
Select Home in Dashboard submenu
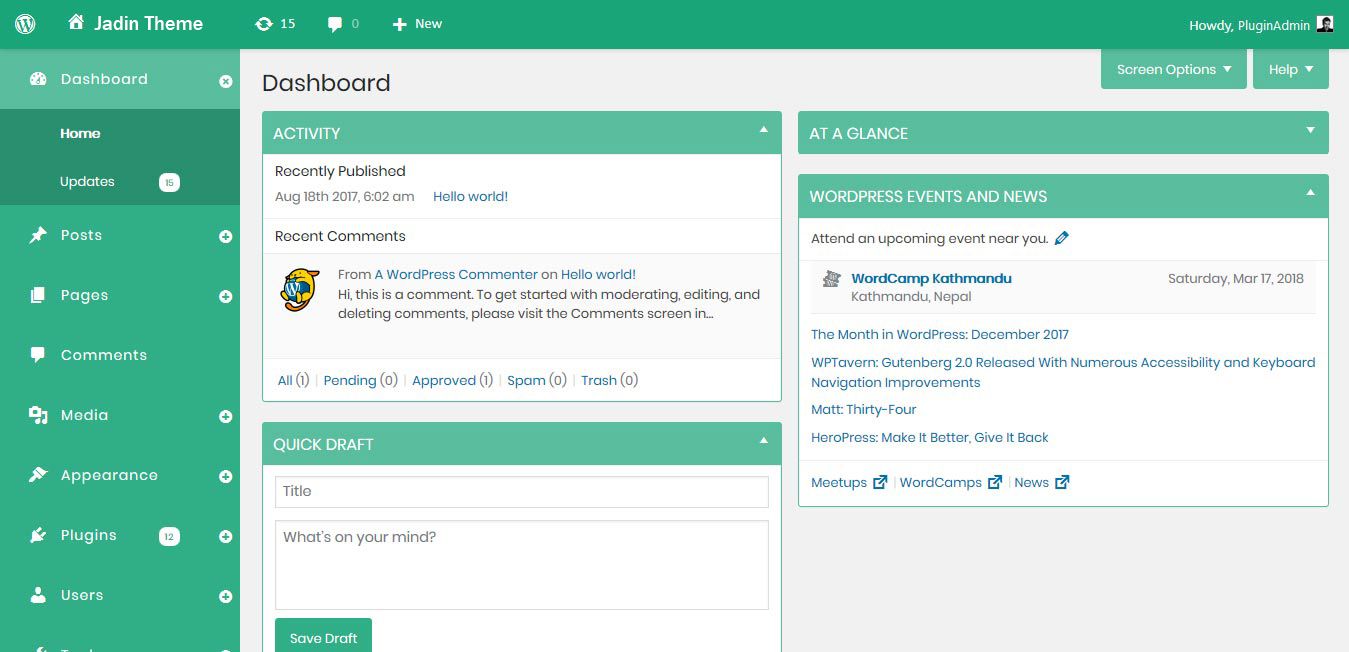click(80, 133)
